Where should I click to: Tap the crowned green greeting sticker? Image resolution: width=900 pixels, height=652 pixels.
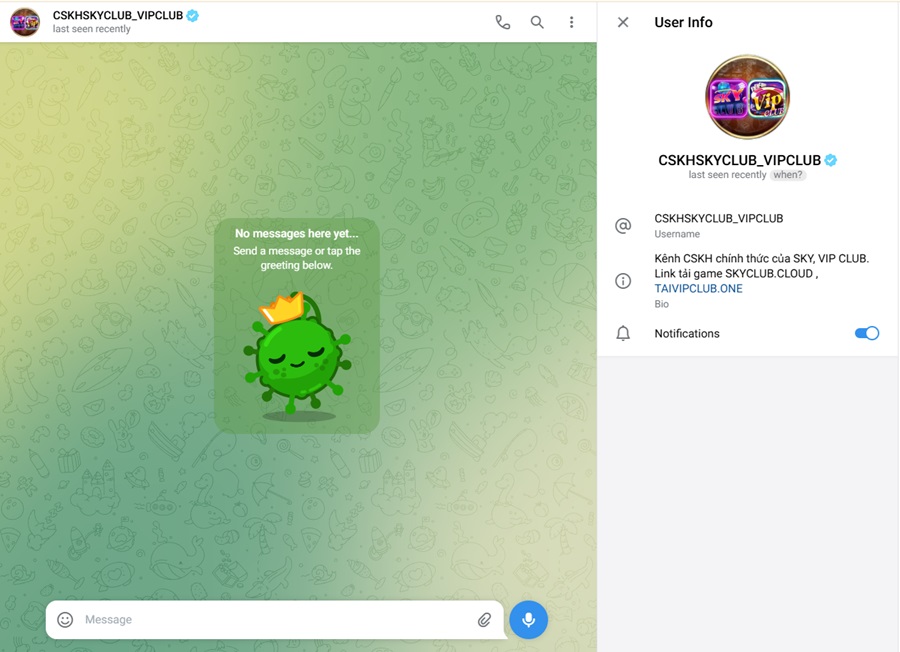pyautogui.click(x=297, y=355)
